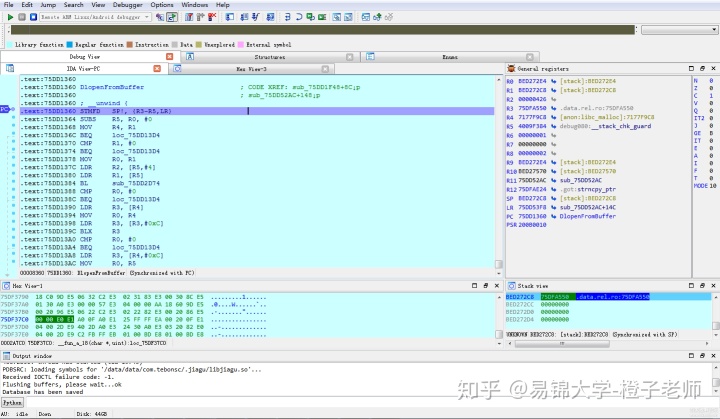Click the IDA view vertical scrollbar thumb
Screen dimensions: 720x419
pyautogui.click(x=498, y=264)
